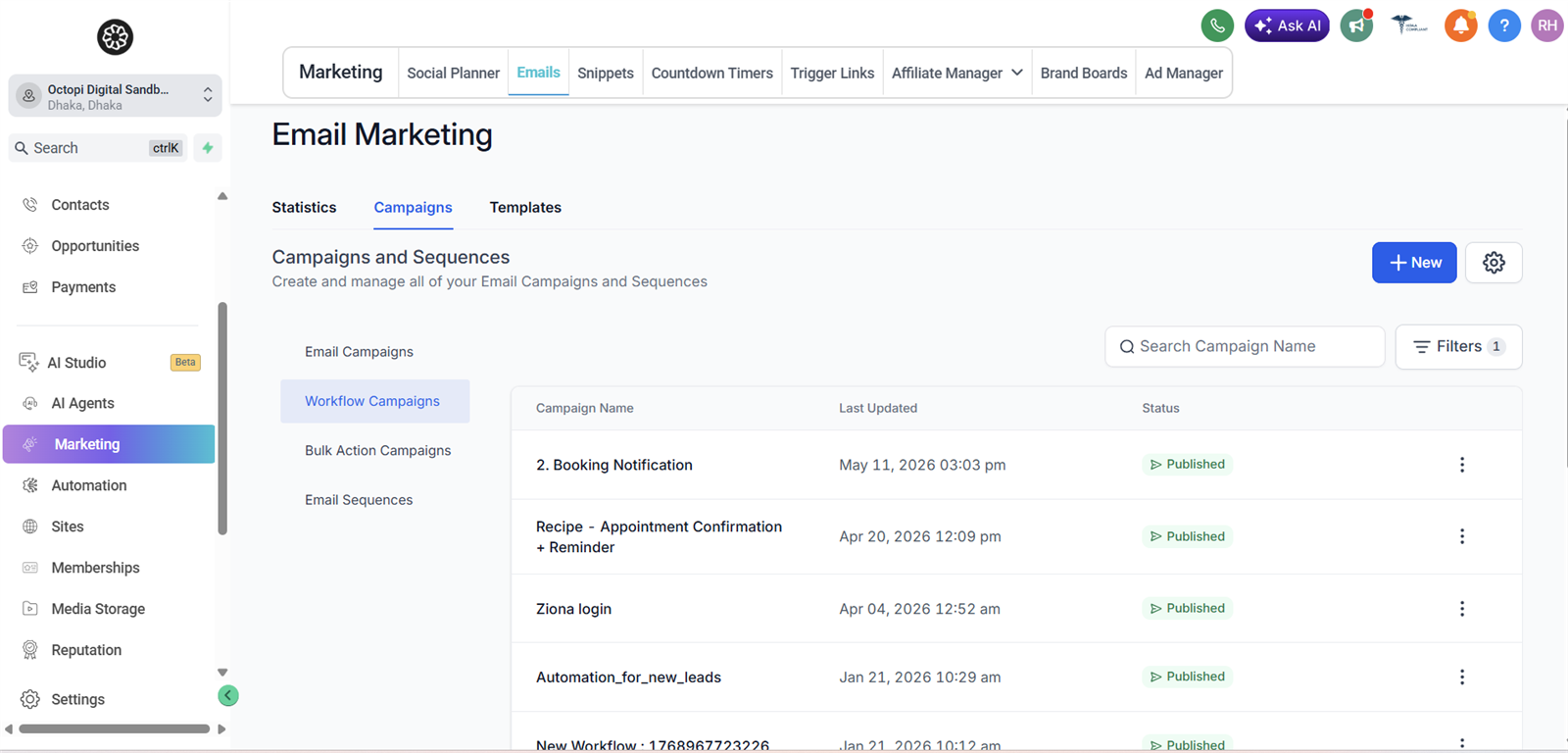Open the three-dot menu for Automation_for_new_leads
The height and width of the screenshot is (753, 1568).
1462,678
